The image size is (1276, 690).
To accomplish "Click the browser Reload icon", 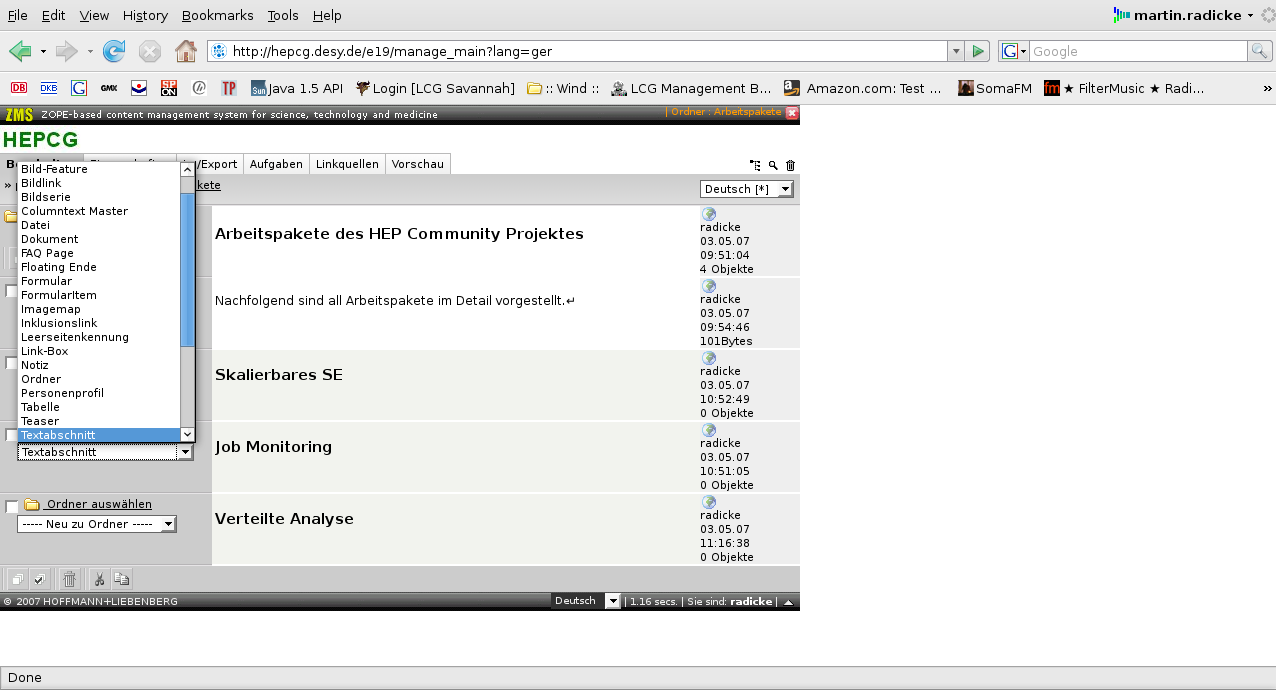I will pos(114,51).
